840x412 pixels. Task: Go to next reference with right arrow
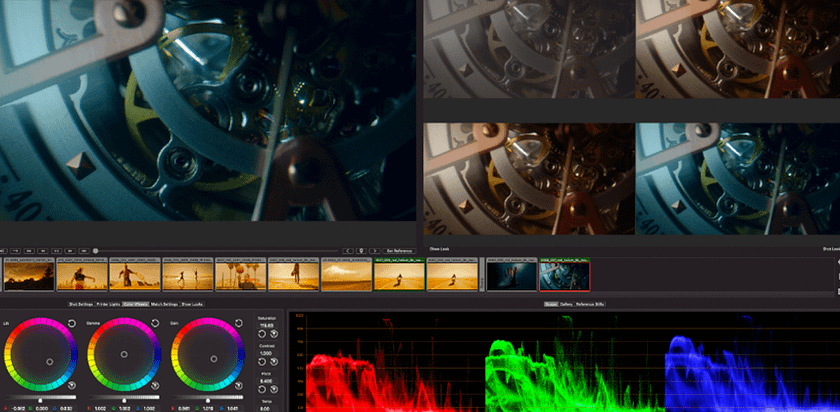(x=375, y=250)
